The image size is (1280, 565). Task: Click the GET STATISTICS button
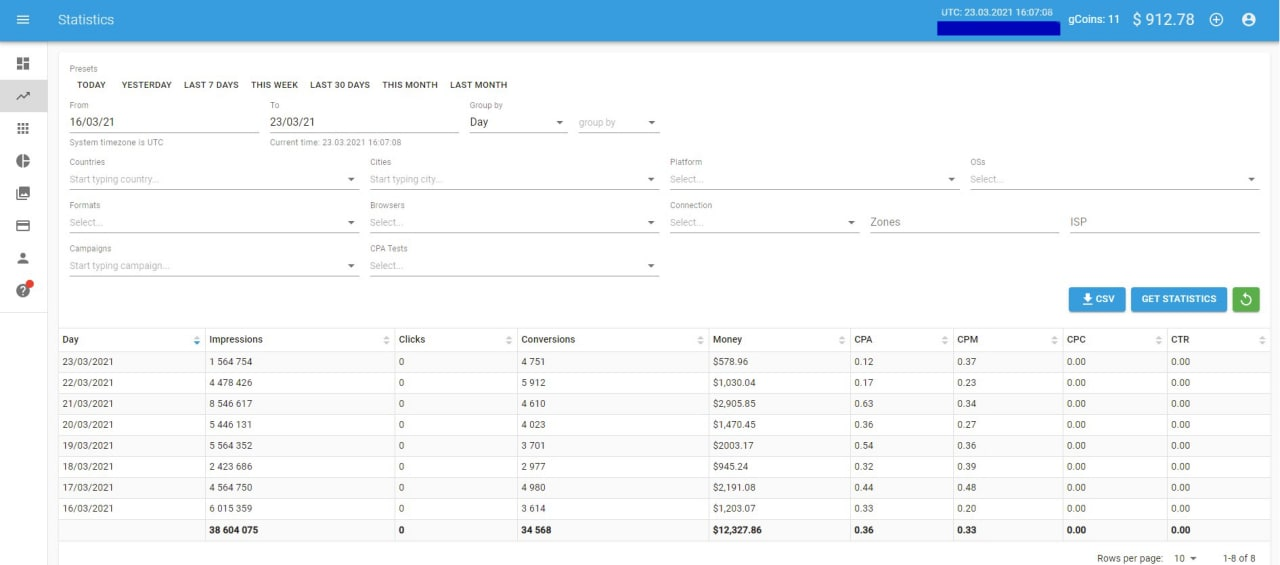tap(1179, 299)
